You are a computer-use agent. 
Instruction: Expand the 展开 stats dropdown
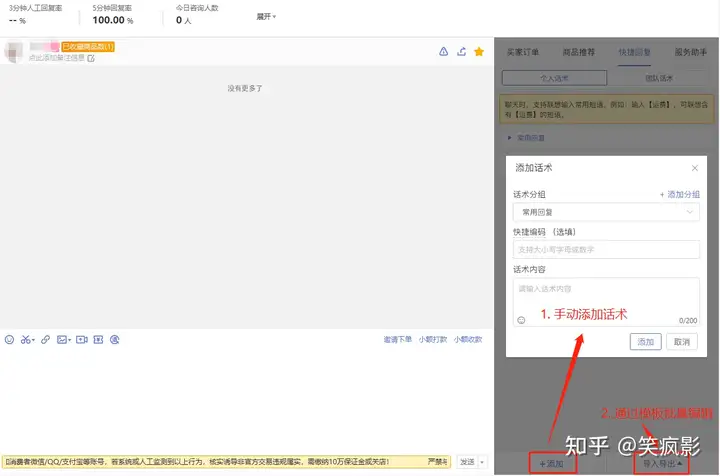[x=266, y=17]
